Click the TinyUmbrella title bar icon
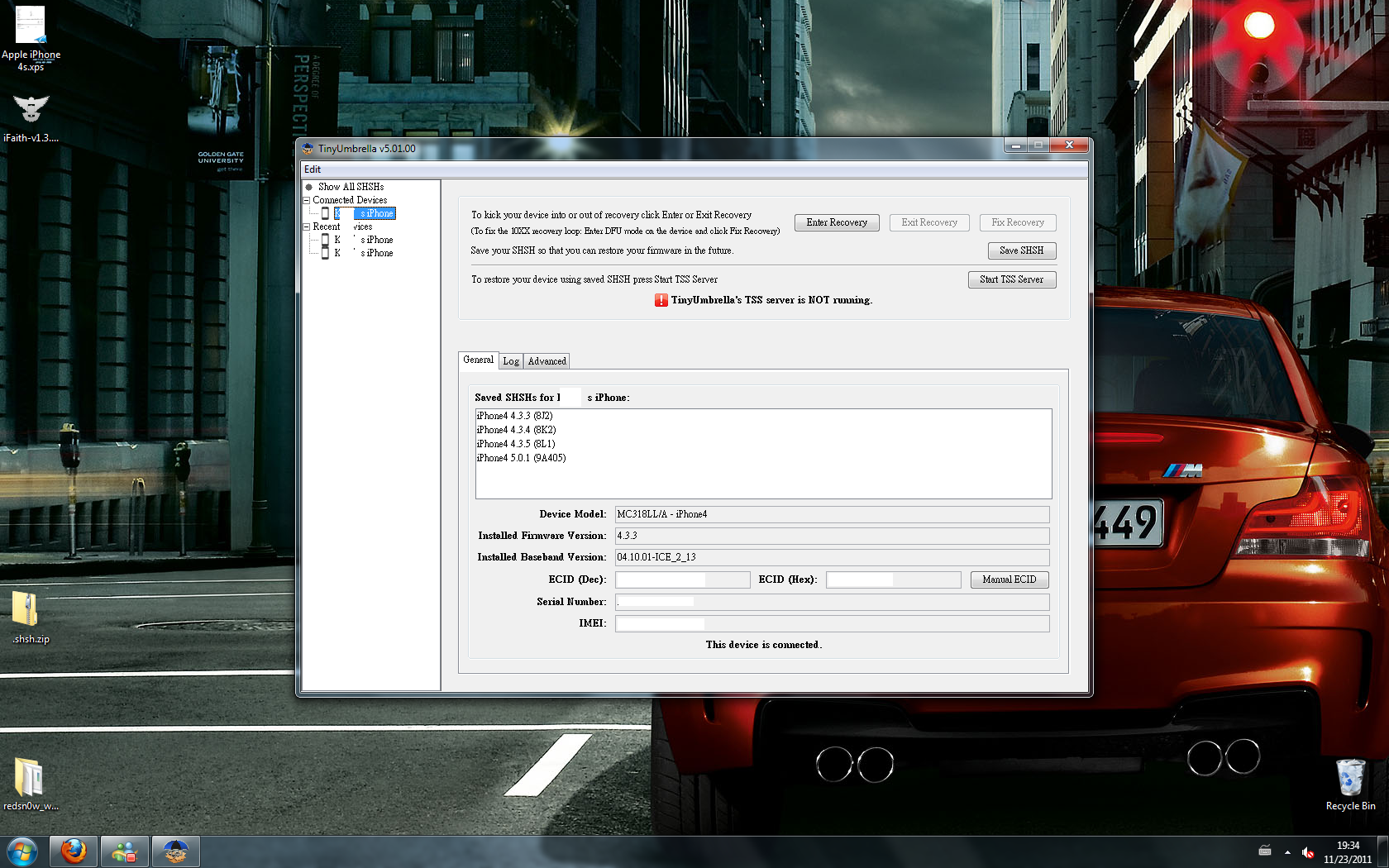Screen dimensions: 1389x868 click(308, 149)
